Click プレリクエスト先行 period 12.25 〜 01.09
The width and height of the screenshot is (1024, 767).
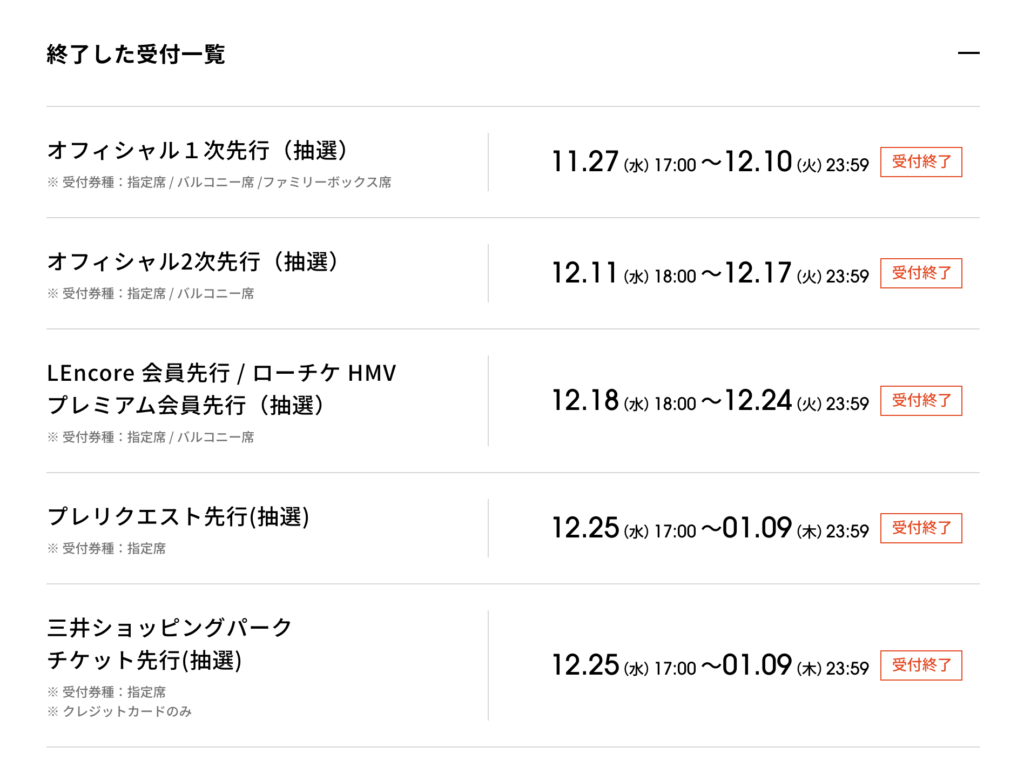710,528
